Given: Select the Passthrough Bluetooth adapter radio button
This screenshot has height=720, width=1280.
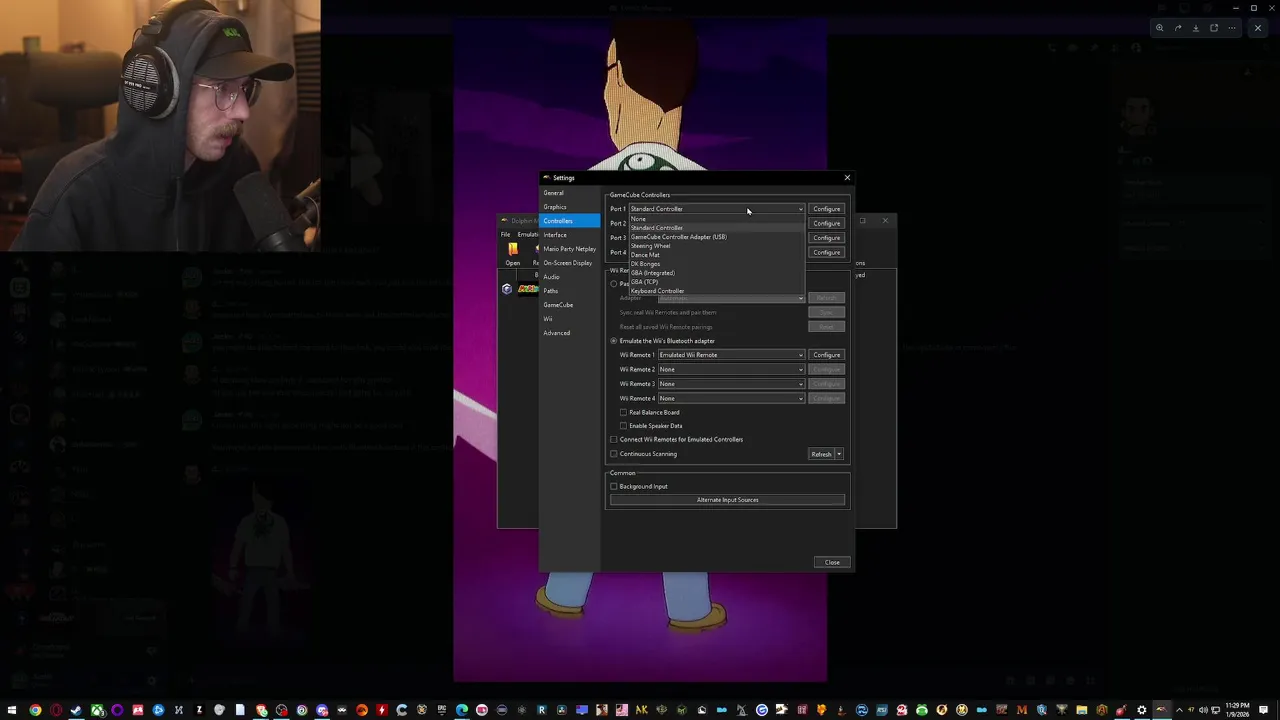Looking at the screenshot, I should tap(614, 284).
